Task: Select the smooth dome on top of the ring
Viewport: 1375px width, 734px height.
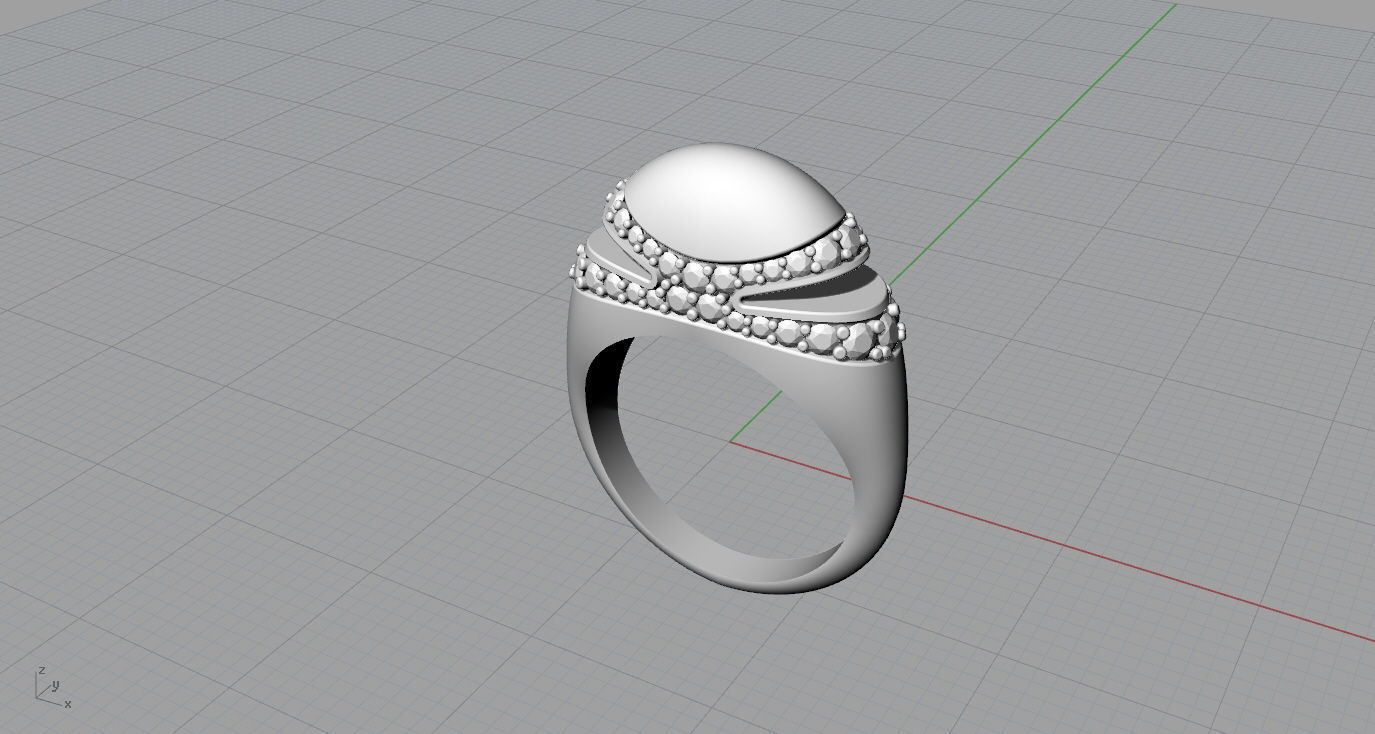Action: (x=737, y=204)
